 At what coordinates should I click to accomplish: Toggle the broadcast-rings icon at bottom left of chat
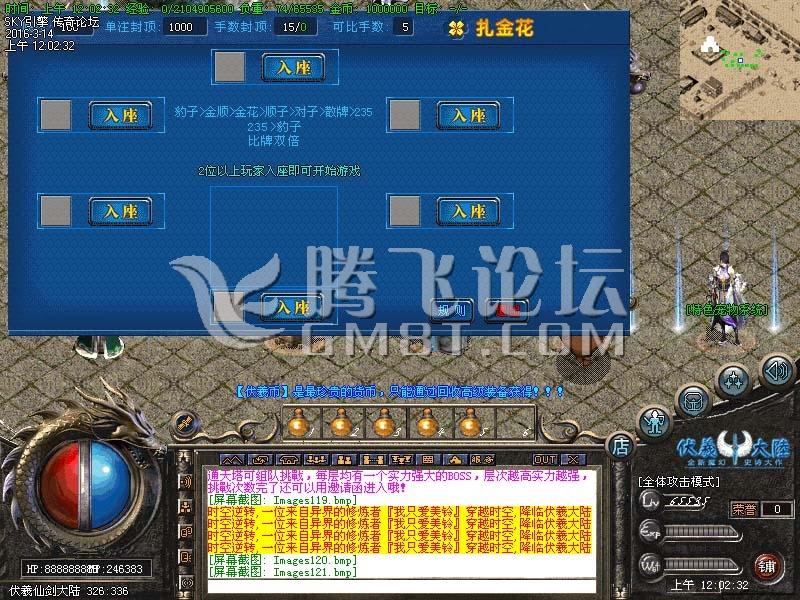pyautogui.click(x=186, y=583)
